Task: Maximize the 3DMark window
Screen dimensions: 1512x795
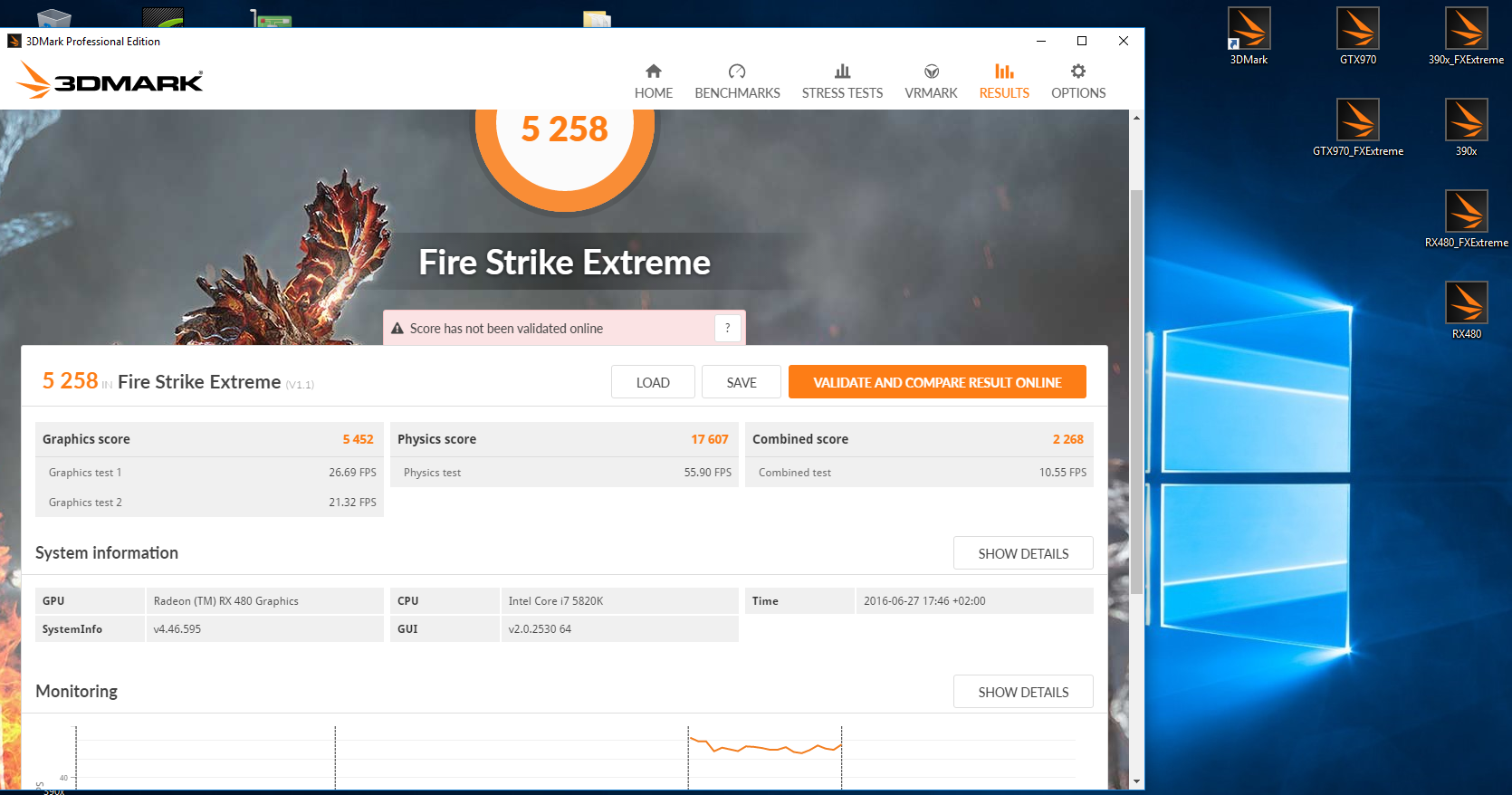Action: pos(1082,41)
